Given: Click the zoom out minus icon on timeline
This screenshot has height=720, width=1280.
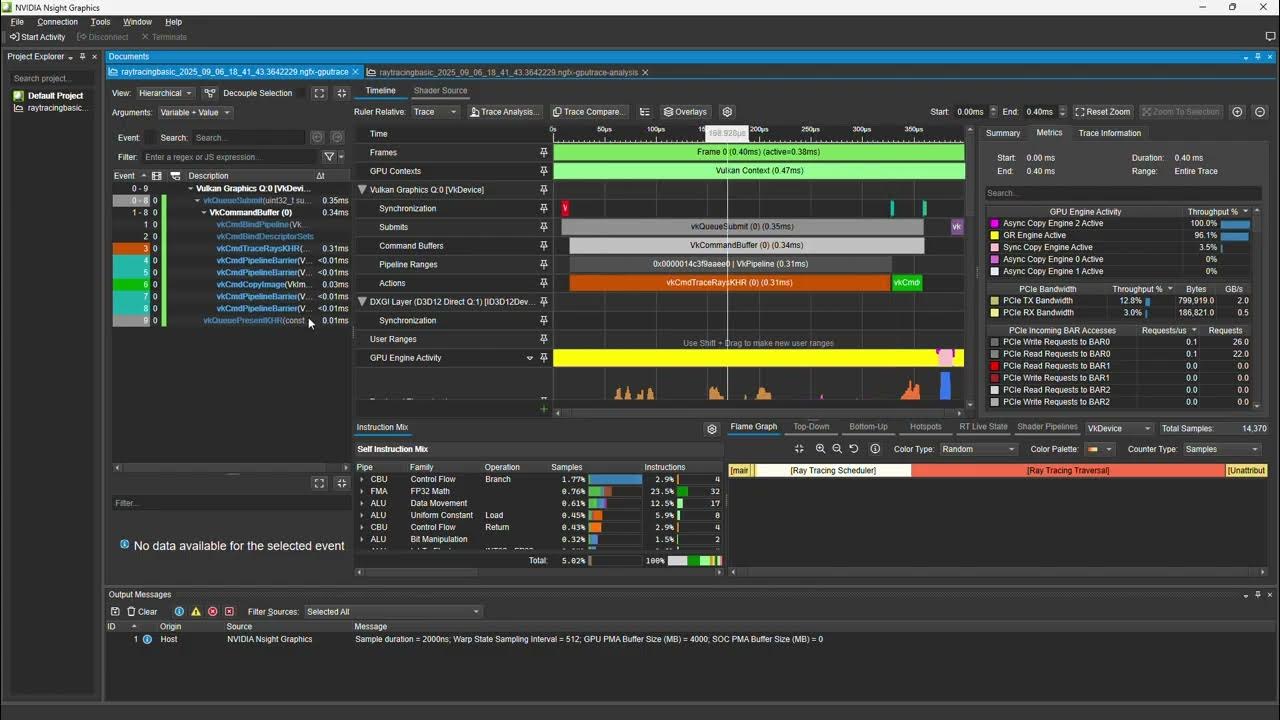Looking at the screenshot, I should click(1260, 112).
